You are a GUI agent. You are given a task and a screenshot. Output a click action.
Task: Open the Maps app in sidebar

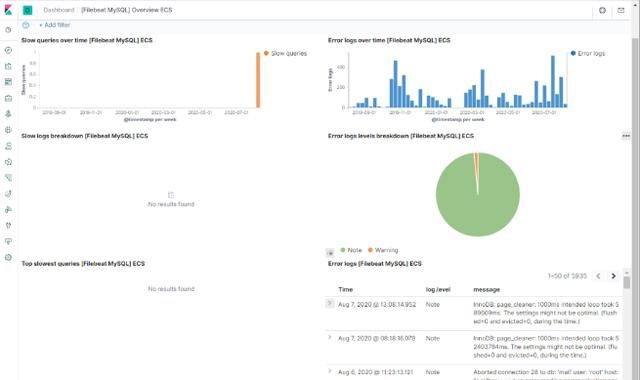click(8, 114)
